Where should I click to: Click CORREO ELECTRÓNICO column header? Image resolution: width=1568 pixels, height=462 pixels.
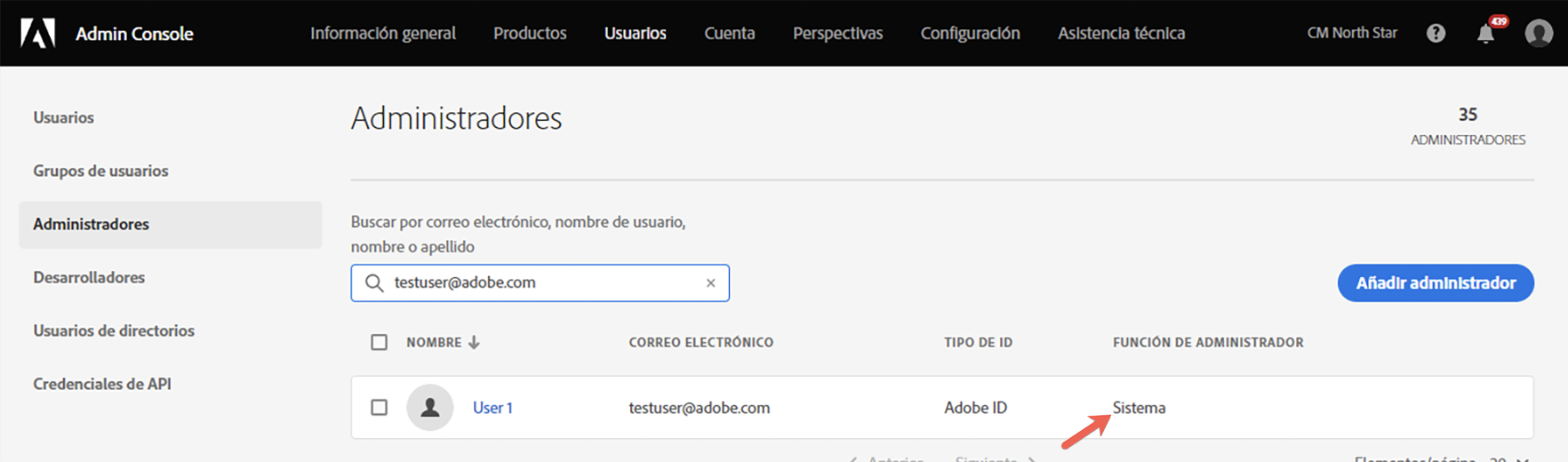click(x=701, y=342)
